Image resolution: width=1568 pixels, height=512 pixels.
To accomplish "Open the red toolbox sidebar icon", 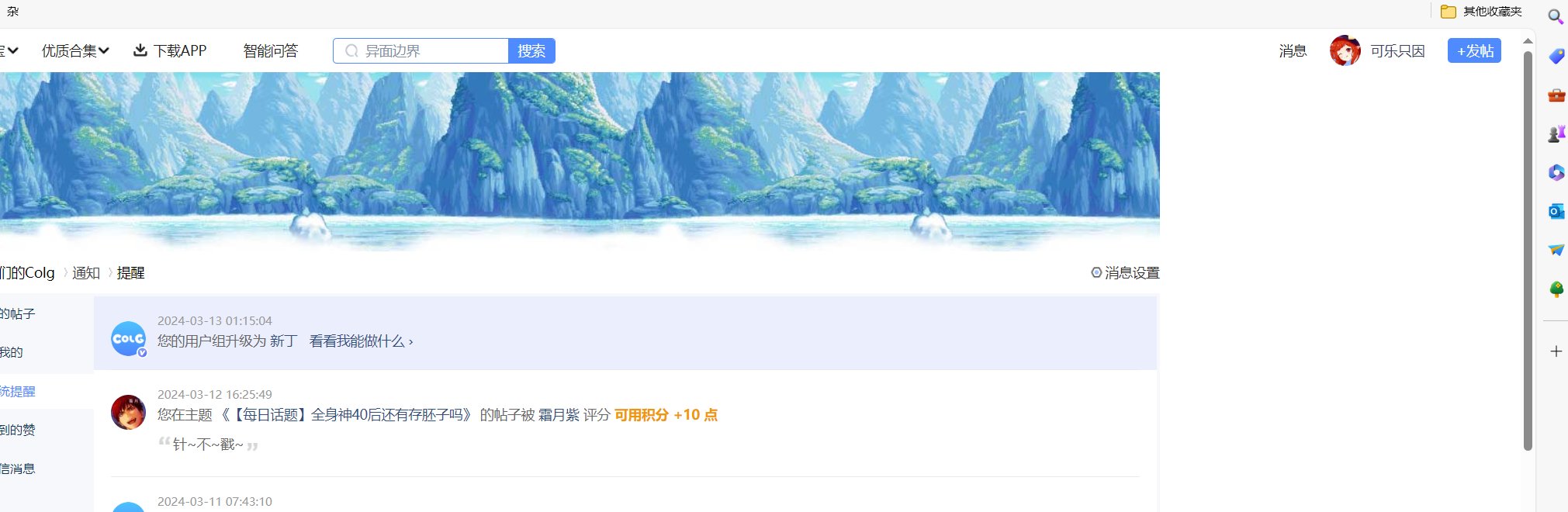I will 1556,95.
